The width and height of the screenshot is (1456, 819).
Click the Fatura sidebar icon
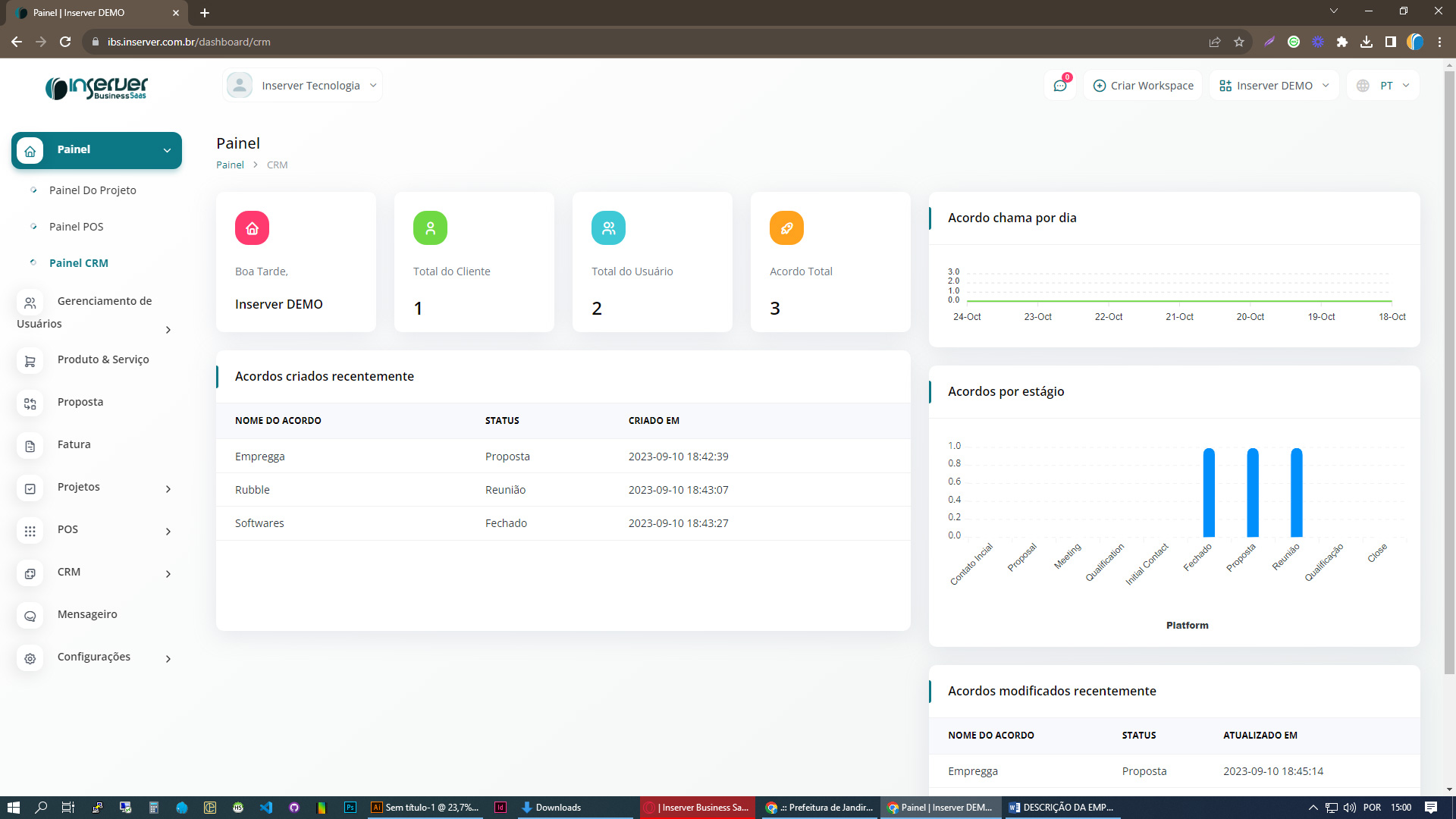click(x=30, y=446)
